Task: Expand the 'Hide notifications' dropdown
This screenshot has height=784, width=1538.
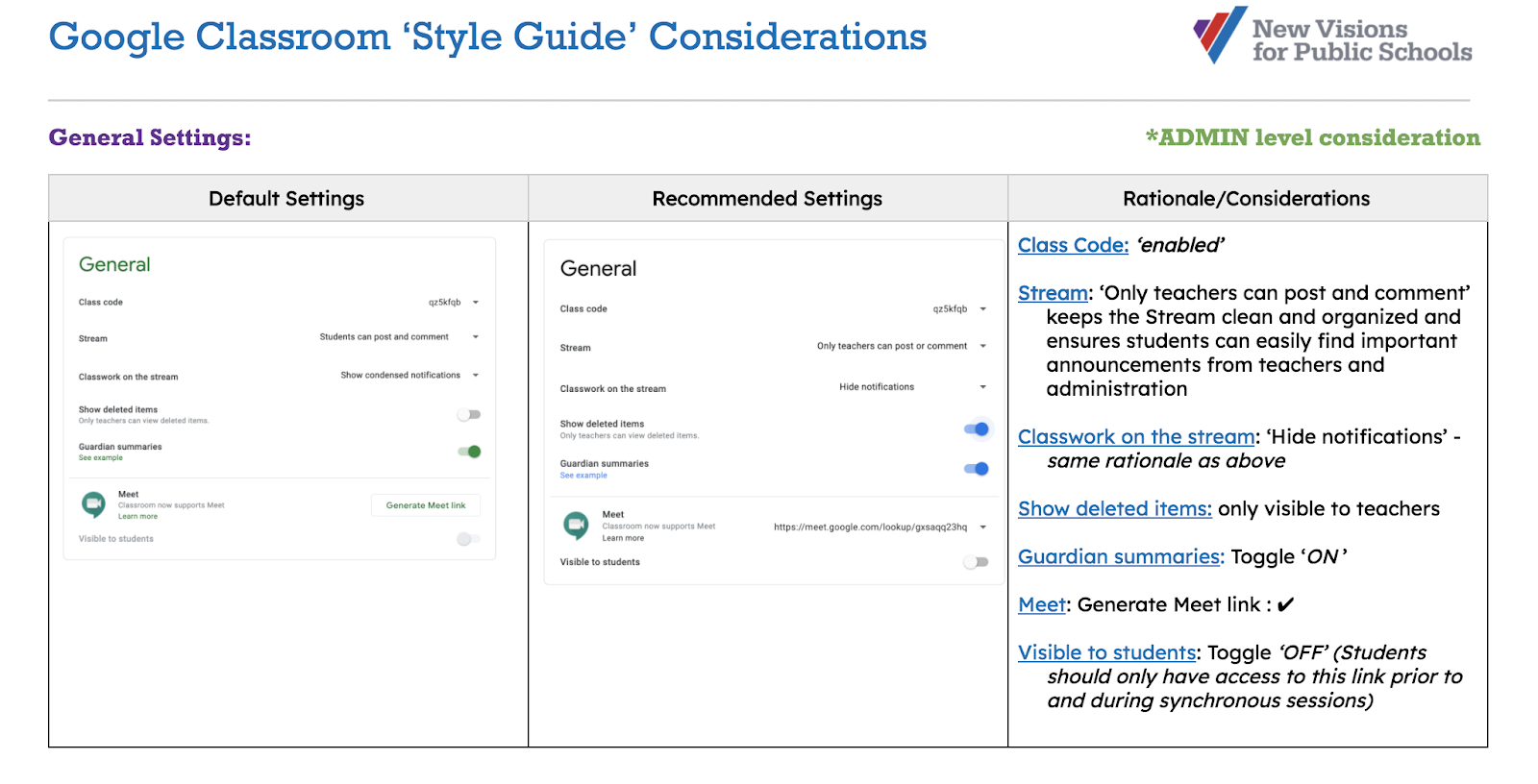Action: click(x=982, y=387)
